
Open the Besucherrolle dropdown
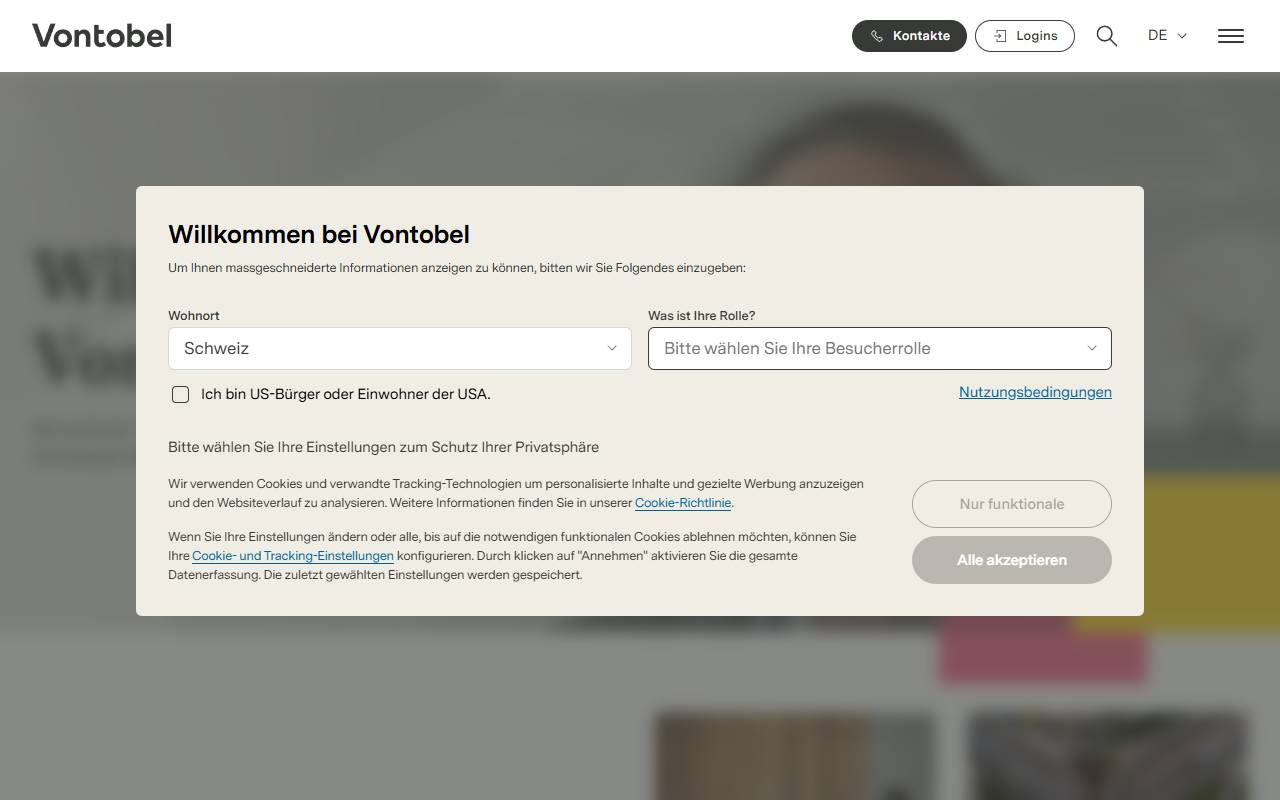[x=880, y=348]
